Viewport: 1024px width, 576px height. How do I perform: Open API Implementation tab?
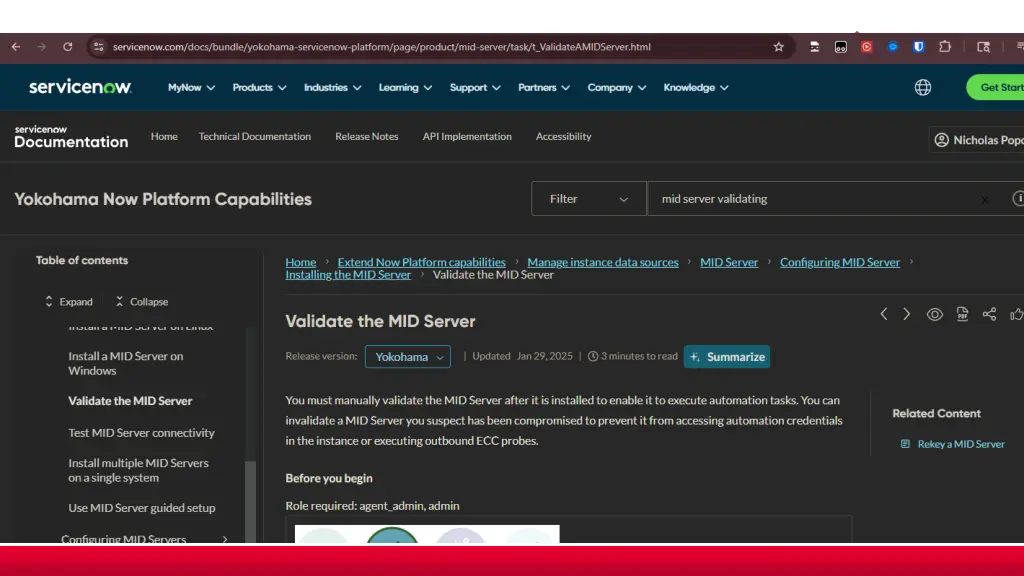[x=467, y=136]
